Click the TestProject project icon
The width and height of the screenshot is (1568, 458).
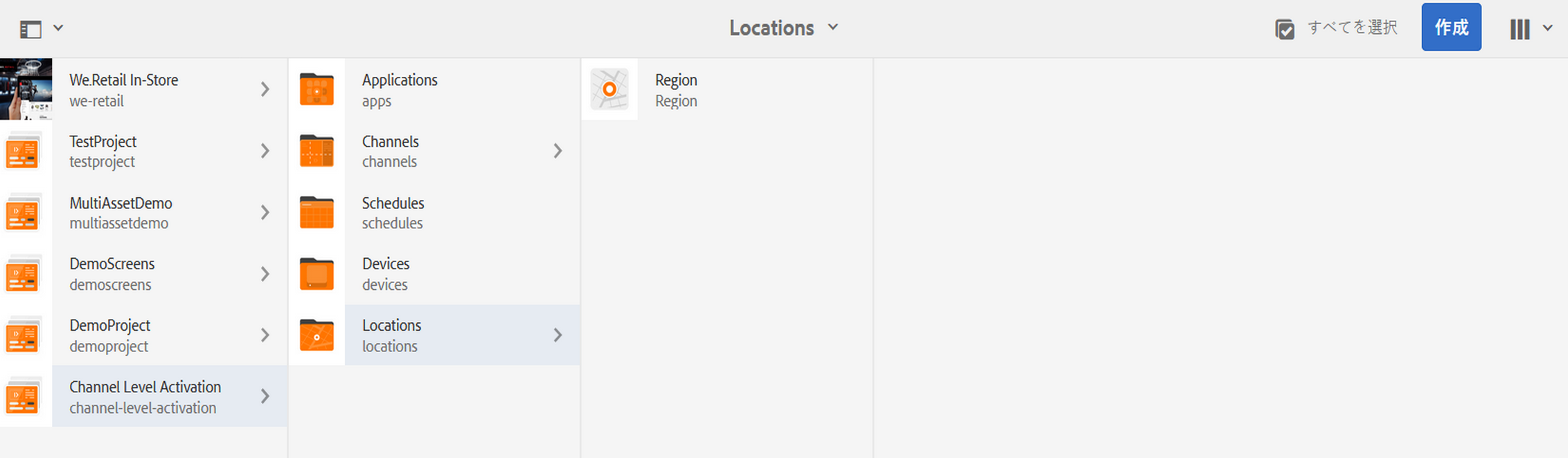tap(22, 152)
